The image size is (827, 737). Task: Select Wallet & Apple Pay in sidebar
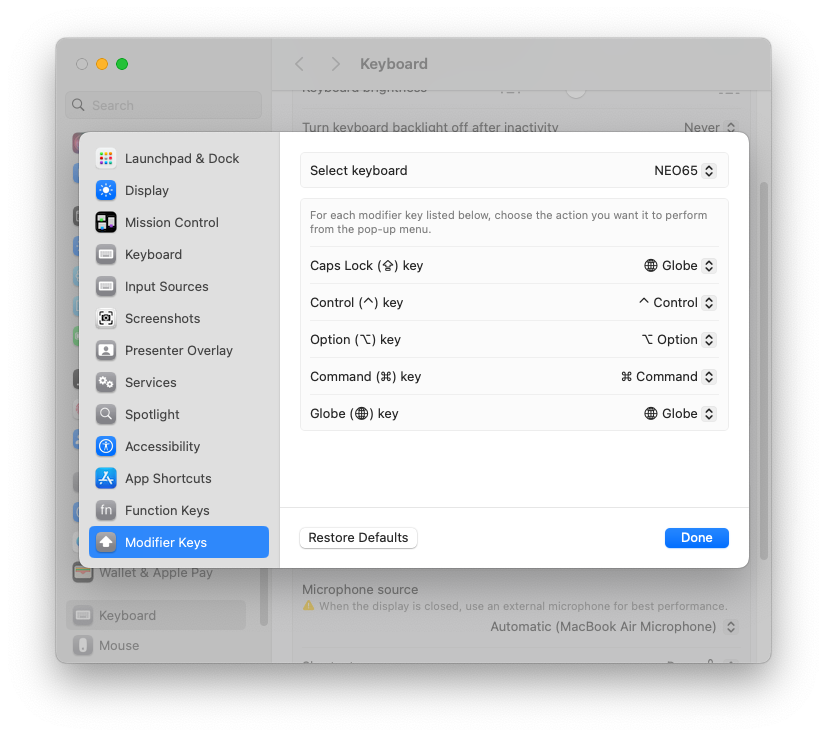(156, 573)
